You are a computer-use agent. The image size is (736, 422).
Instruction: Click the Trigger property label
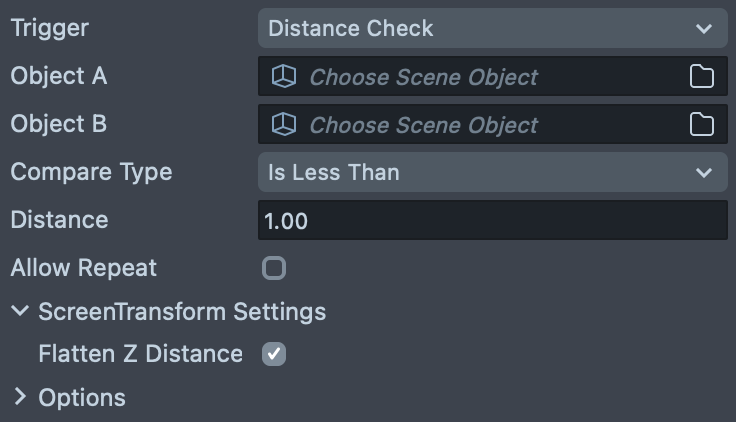click(x=50, y=29)
